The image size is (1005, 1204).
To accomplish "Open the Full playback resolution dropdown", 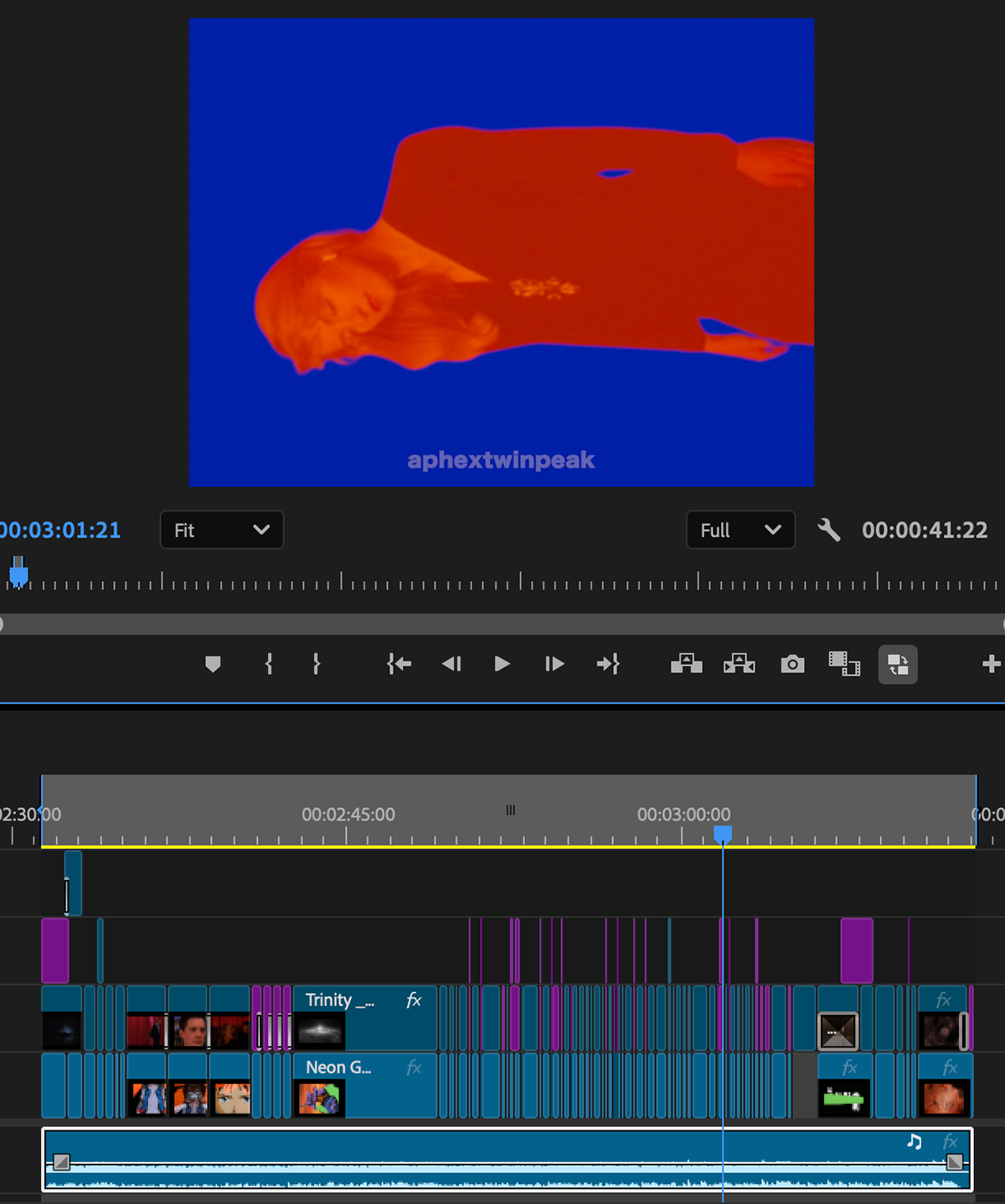I will coord(740,530).
